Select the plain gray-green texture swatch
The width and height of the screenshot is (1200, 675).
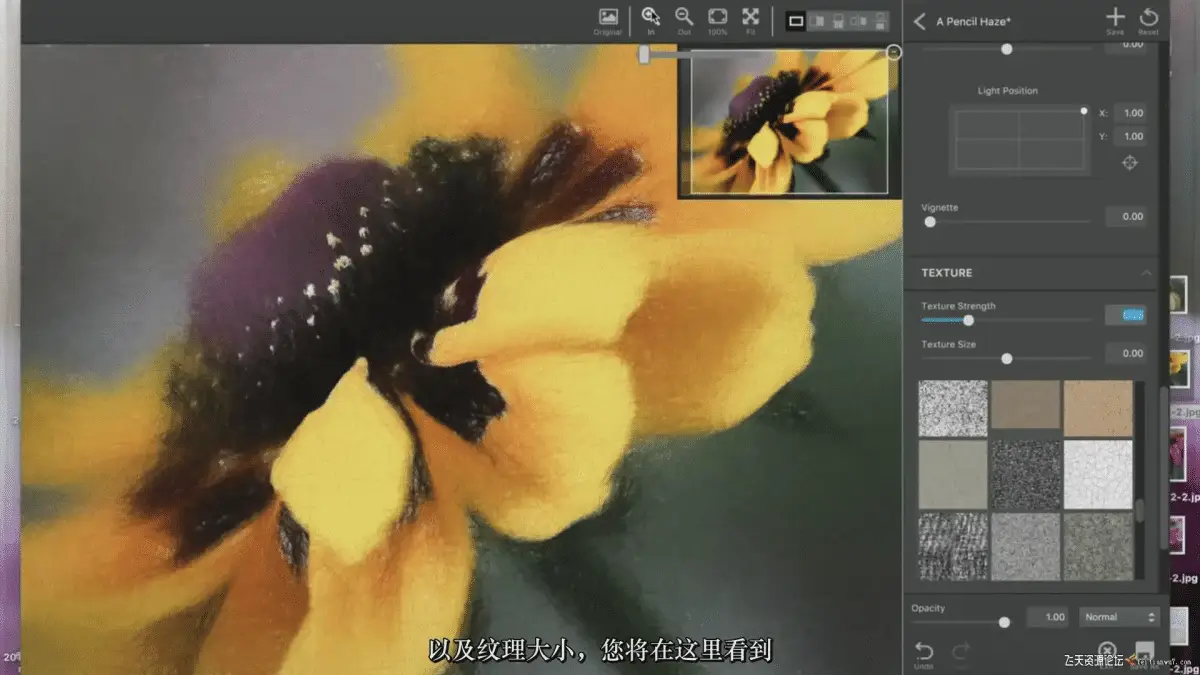tap(953, 475)
